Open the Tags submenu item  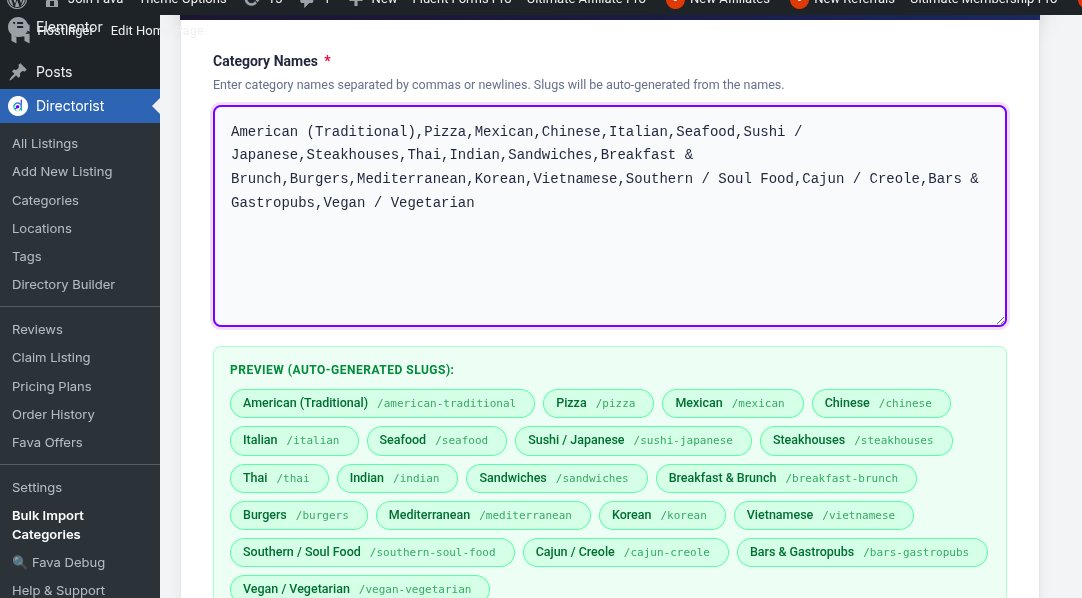point(27,257)
